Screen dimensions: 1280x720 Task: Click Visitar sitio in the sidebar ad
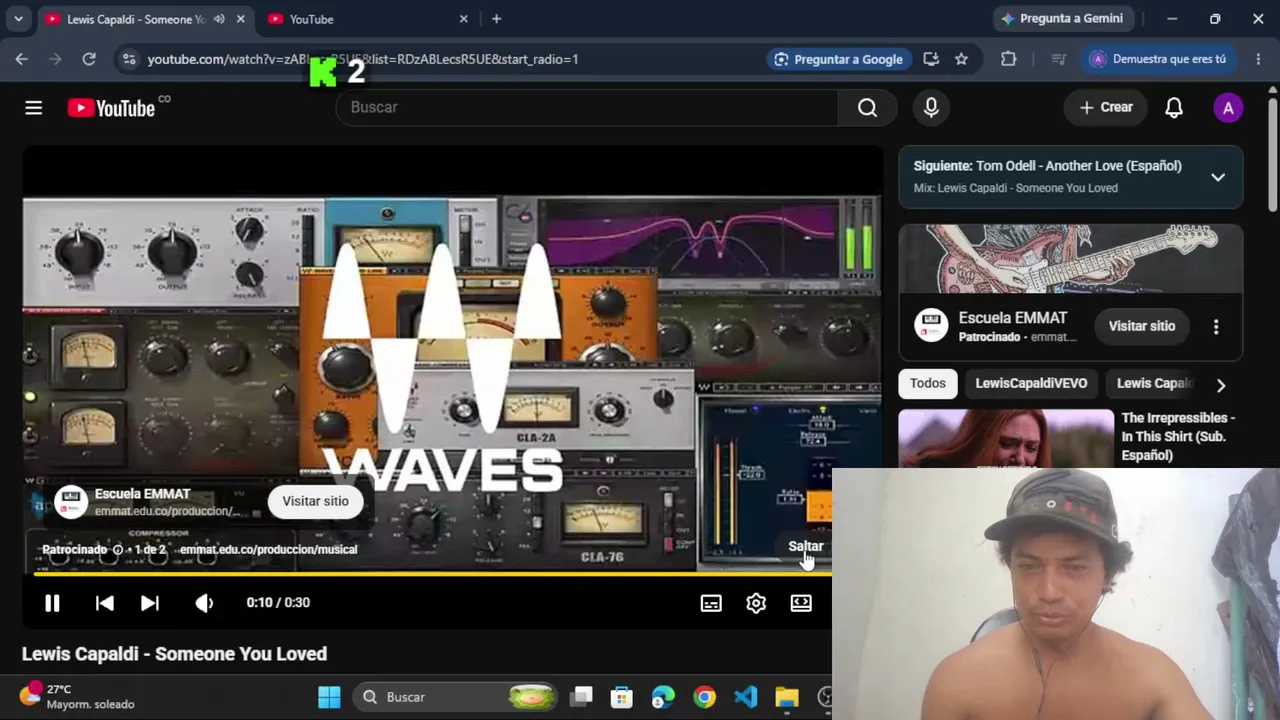(x=1142, y=326)
